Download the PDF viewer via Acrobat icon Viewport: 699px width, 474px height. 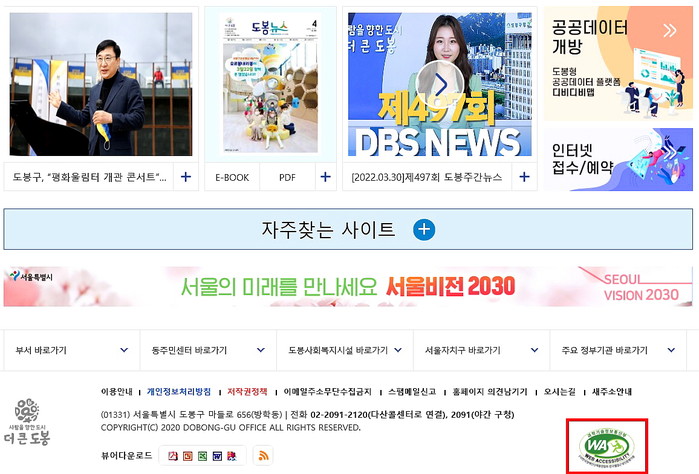(x=173, y=456)
